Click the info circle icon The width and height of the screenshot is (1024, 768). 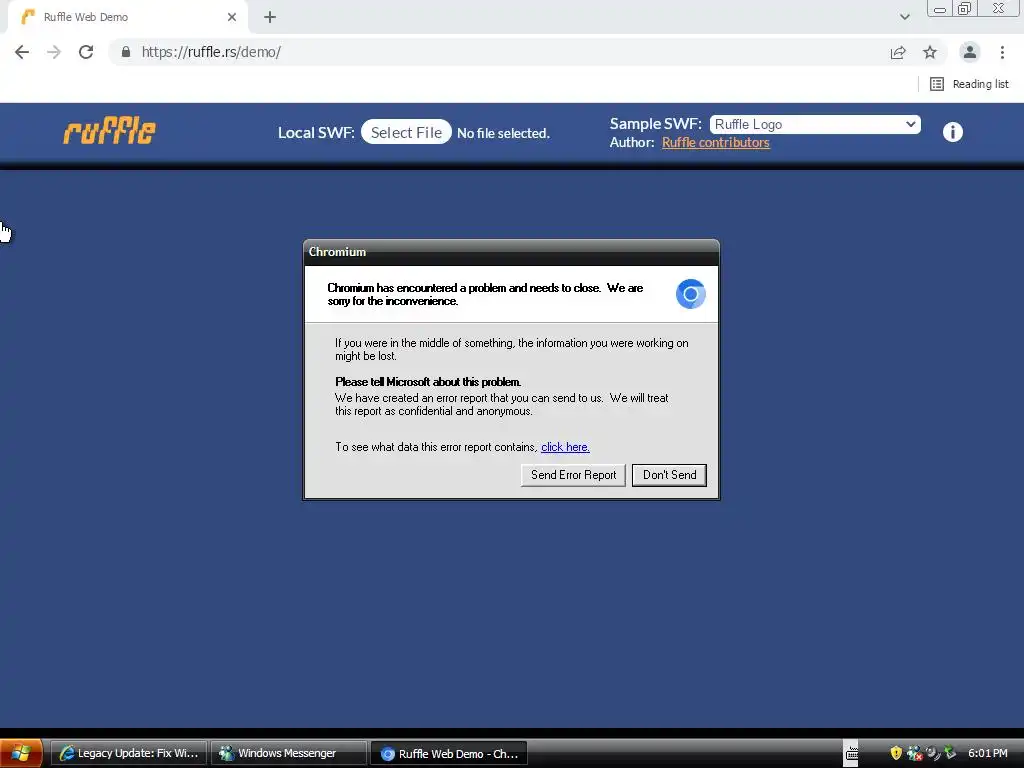pos(953,132)
